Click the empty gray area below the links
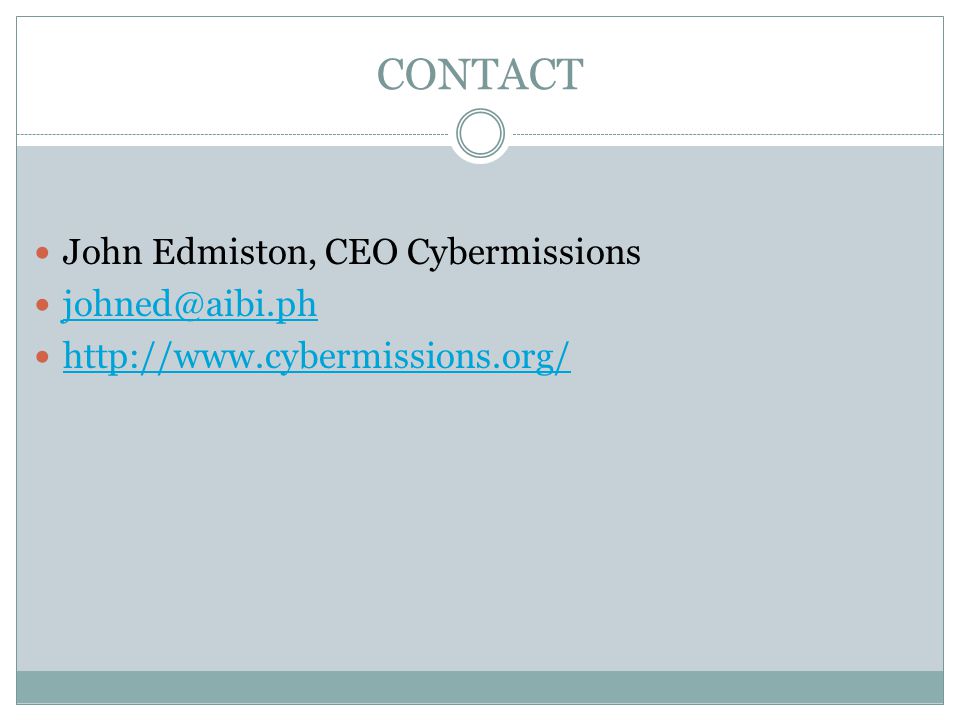The height and width of the screenshot is (720, 960). click(480, 520)
